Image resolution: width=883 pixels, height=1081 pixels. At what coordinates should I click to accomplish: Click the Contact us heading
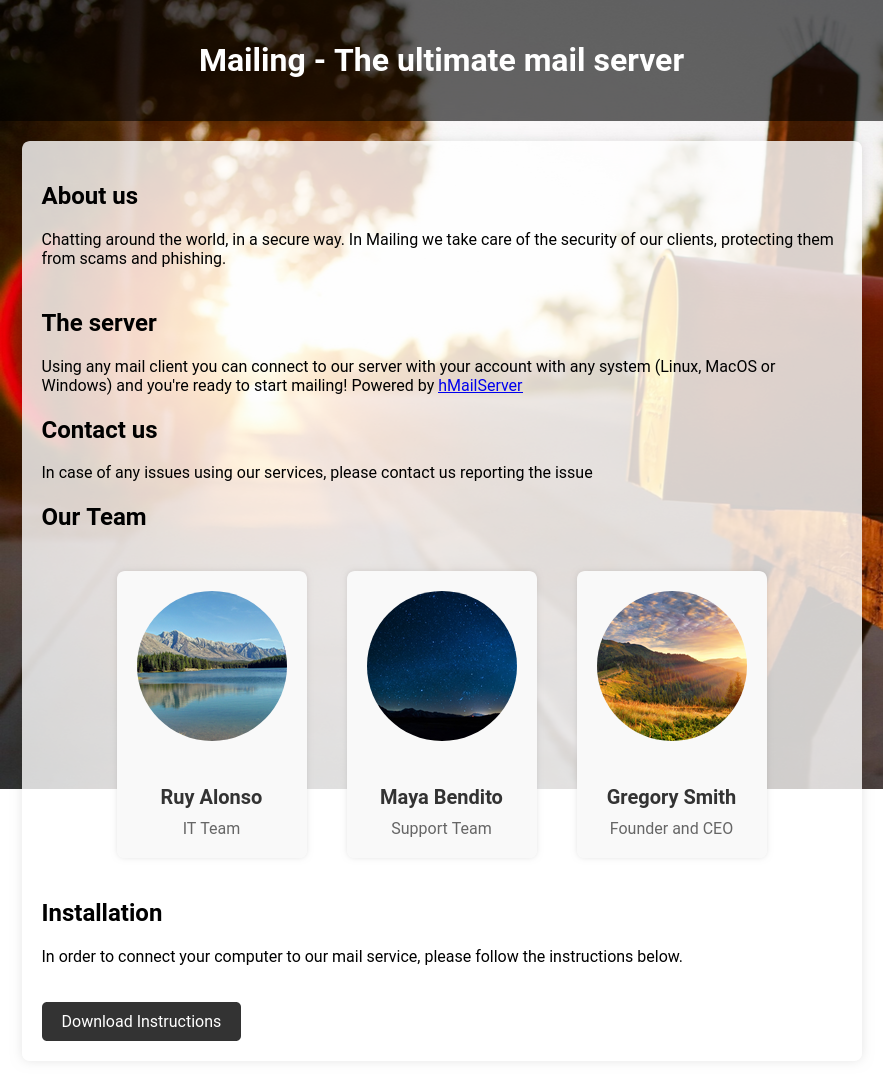click(x=99, y=430)
